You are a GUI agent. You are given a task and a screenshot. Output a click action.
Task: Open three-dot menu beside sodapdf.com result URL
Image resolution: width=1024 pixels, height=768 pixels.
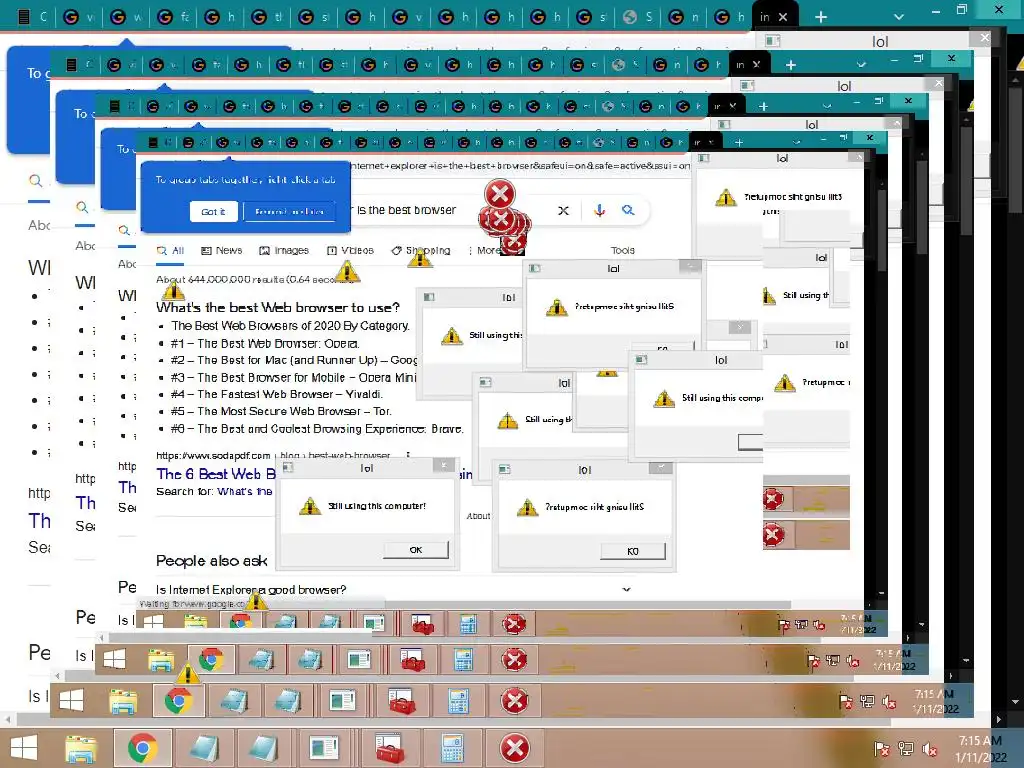coord(408,455)
